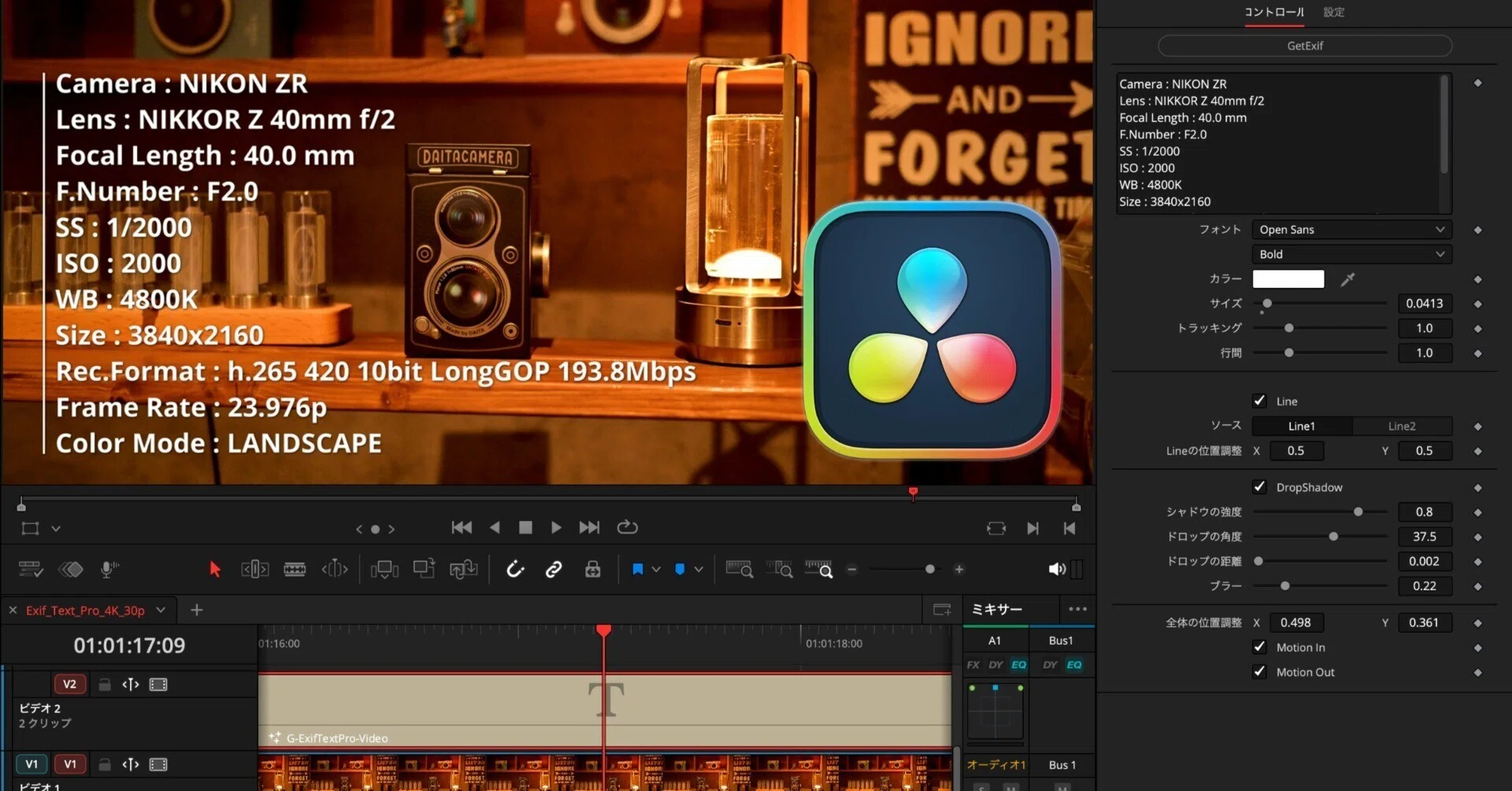The width and height of the screenshot is (1512, 791).
Task: Uncheck the Motion In checkbox
Action: pos(1260,647)
